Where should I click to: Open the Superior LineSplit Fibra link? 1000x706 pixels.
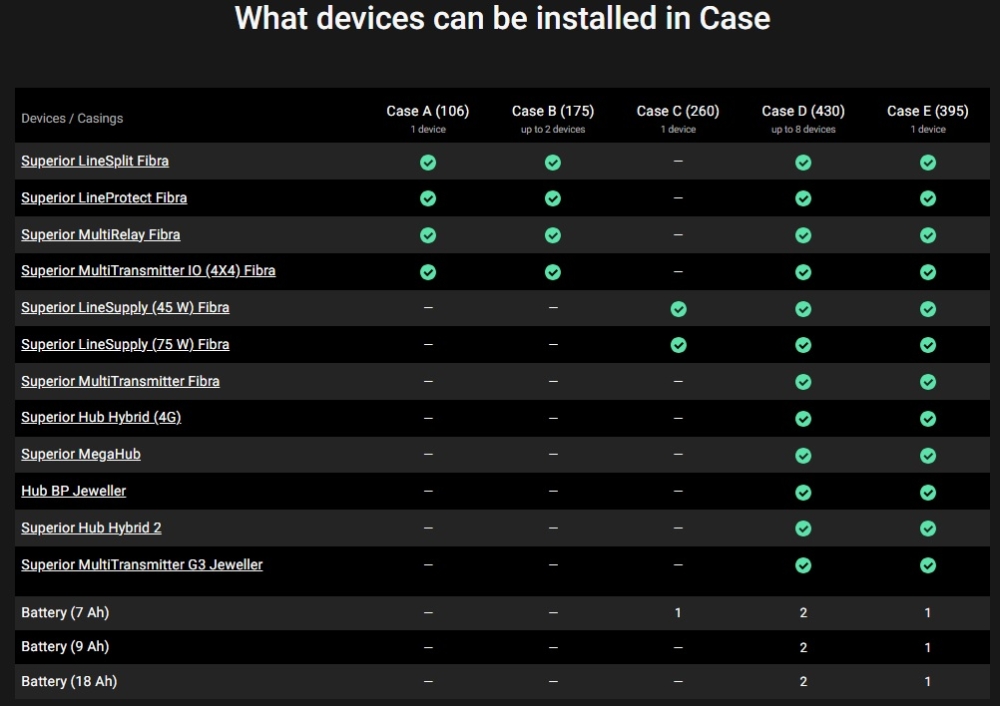click(x=95, y=161)
